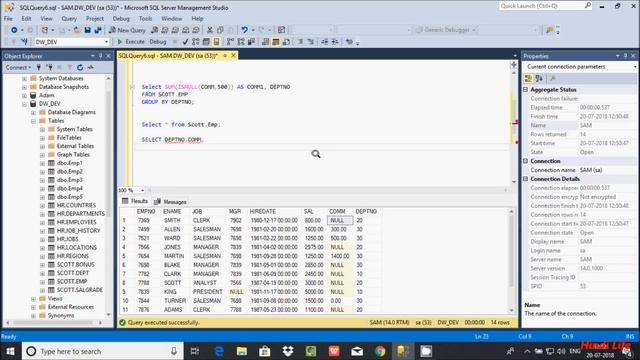The width and height of the screenshot is (640, 360).
Task: Click the navigate Back arrow icon
Action: 14,30
